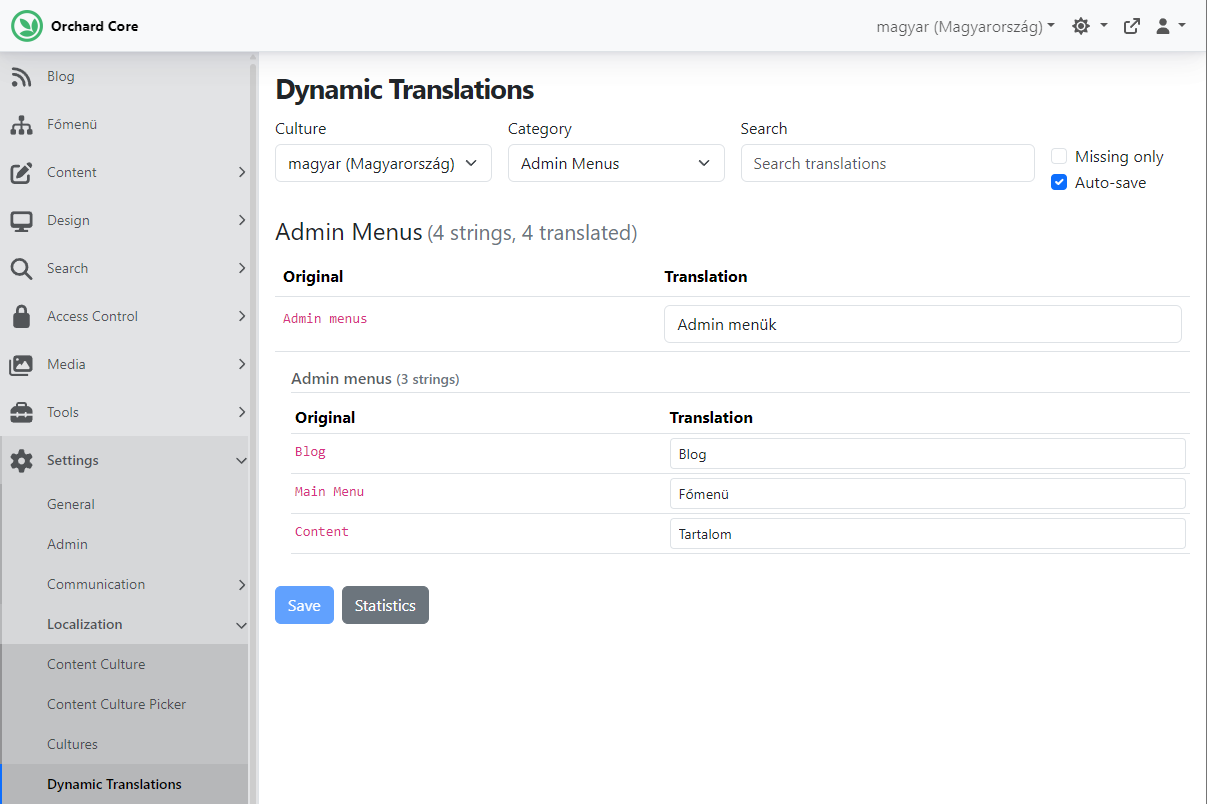Image resolution: width=1207 pixels, height=804 pixels.
Task: Click the Blog RSS feed icon
Action: coord(21,76)
